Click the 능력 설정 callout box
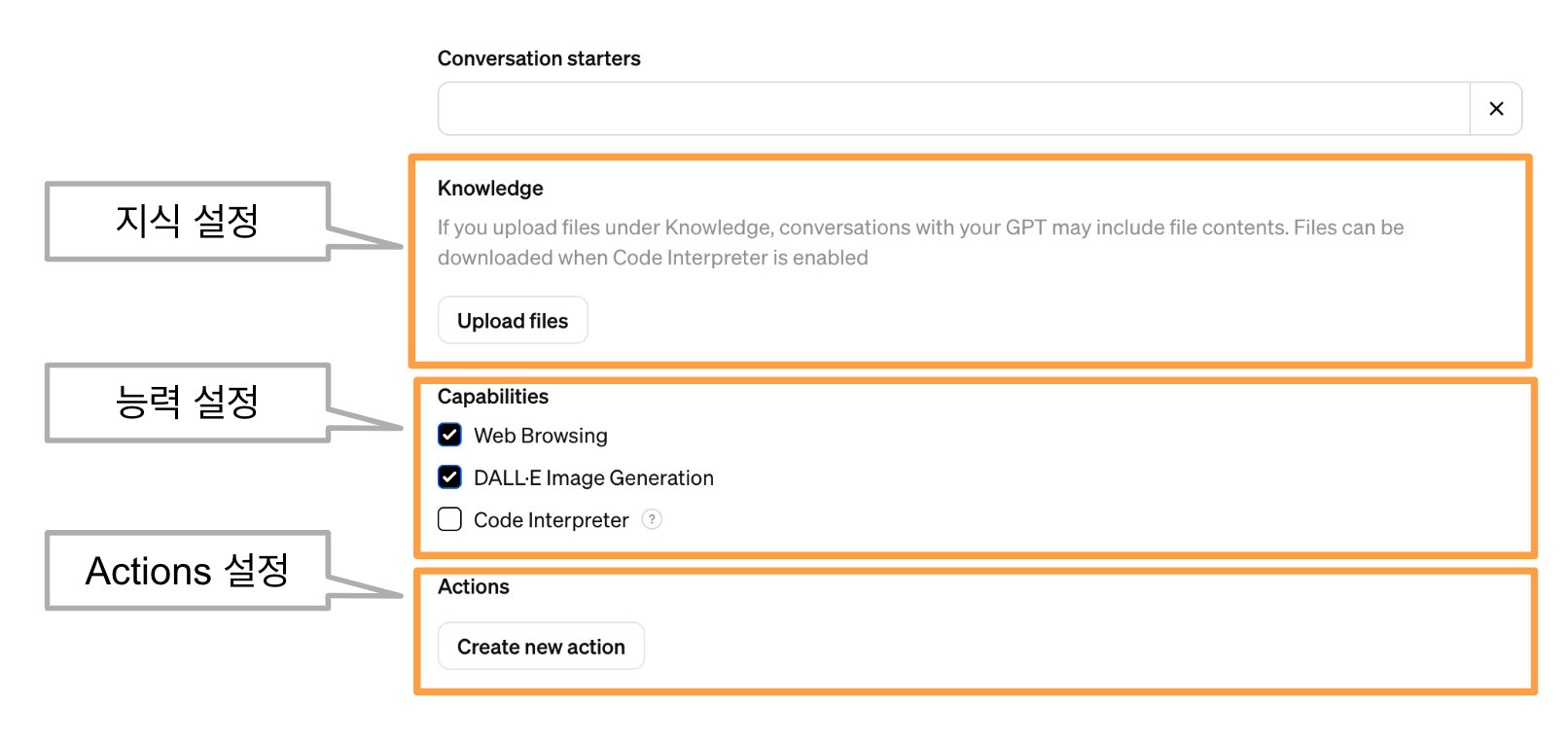The width and height of the screenshot is (1568, 739). [x=188, y=402]
